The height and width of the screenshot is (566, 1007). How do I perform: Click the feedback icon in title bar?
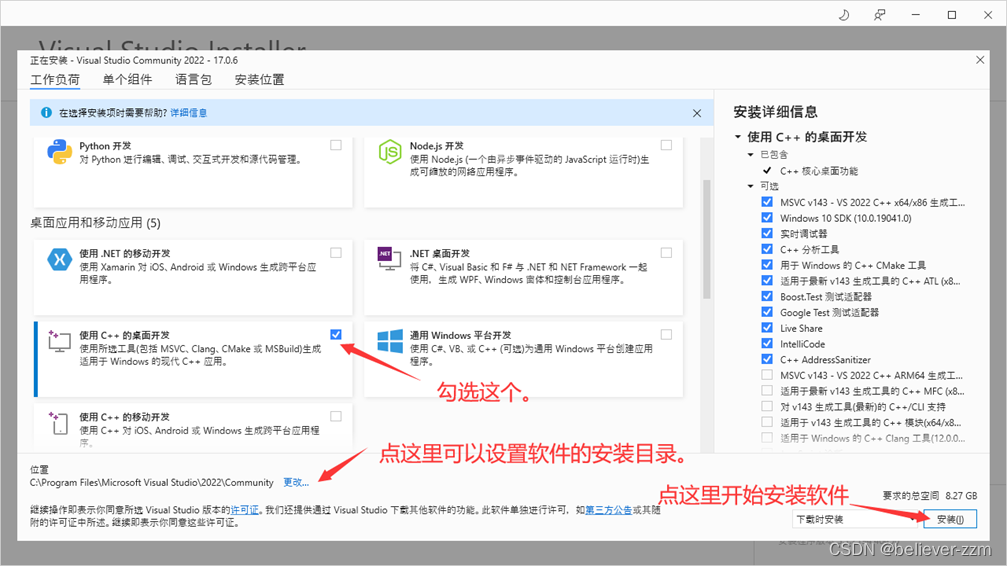tap(879, 15)
